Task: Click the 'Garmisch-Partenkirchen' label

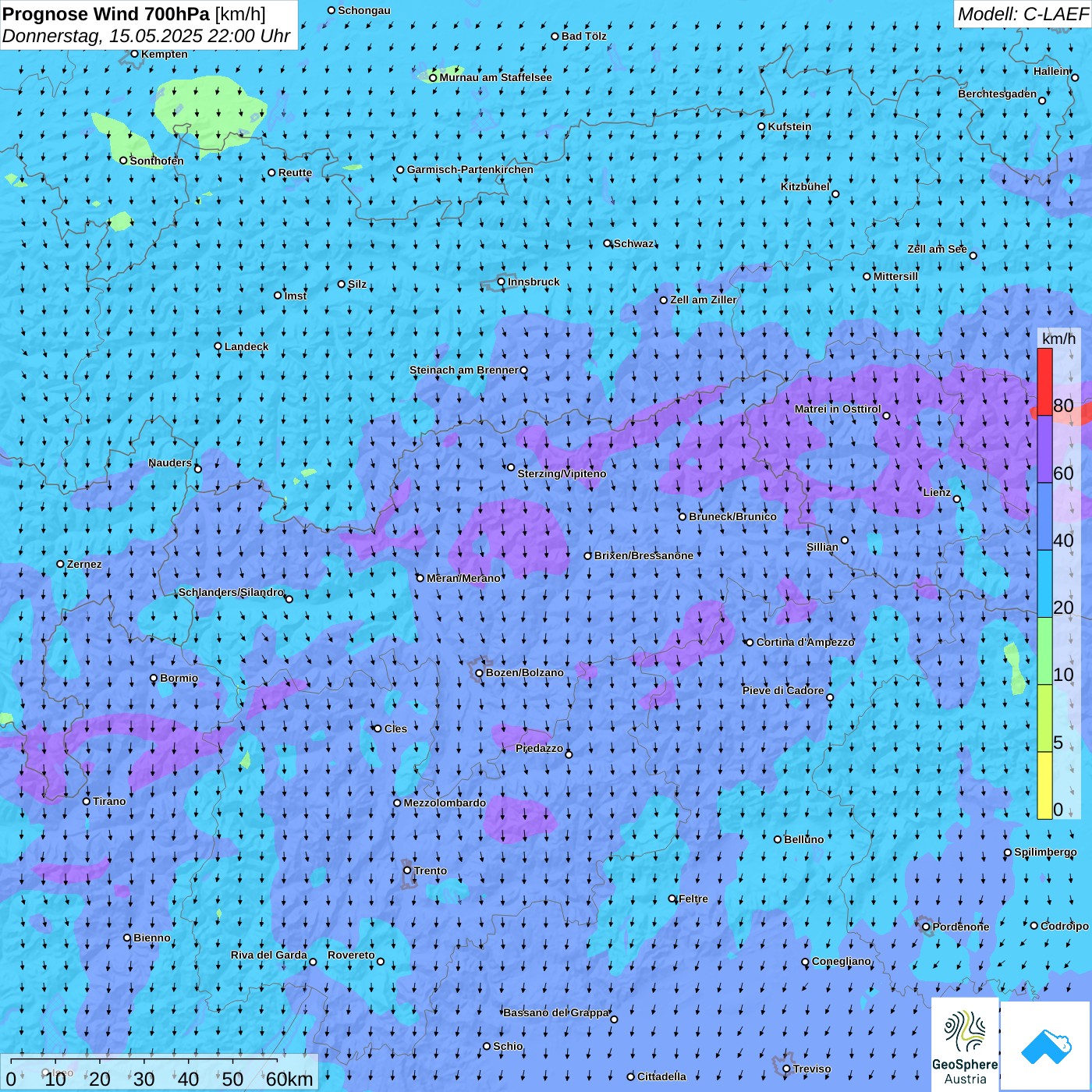Action: 470,169
